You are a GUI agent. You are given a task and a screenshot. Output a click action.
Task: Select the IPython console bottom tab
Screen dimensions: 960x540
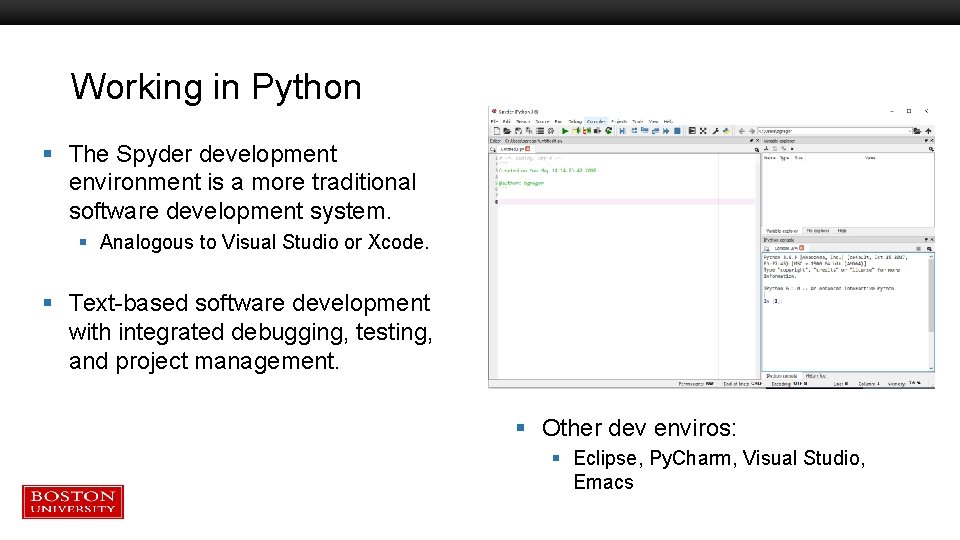[x=782, y=376]
